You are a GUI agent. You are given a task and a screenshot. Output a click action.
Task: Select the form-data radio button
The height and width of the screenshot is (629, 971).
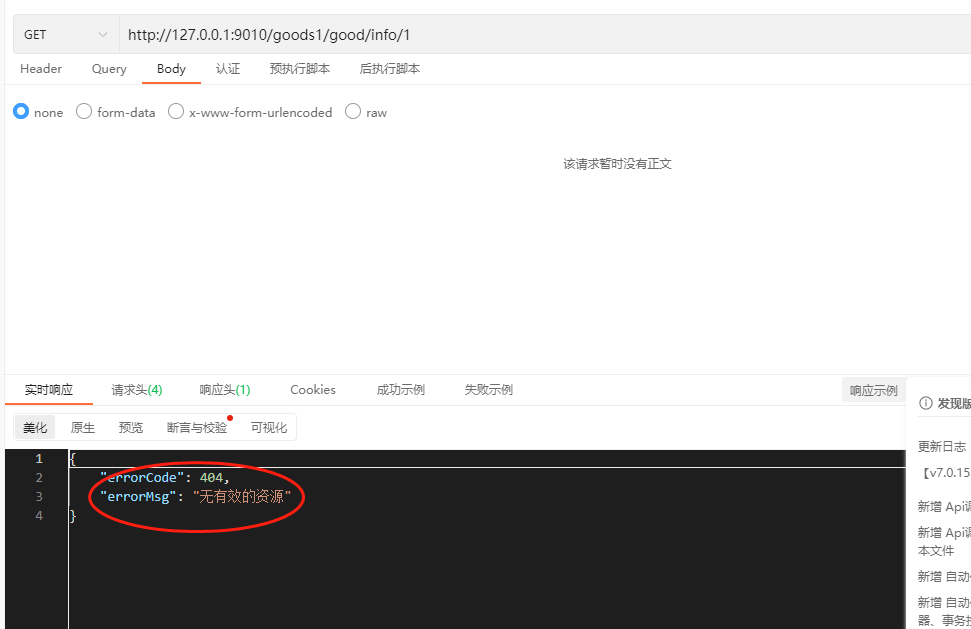tap(84, 112)
